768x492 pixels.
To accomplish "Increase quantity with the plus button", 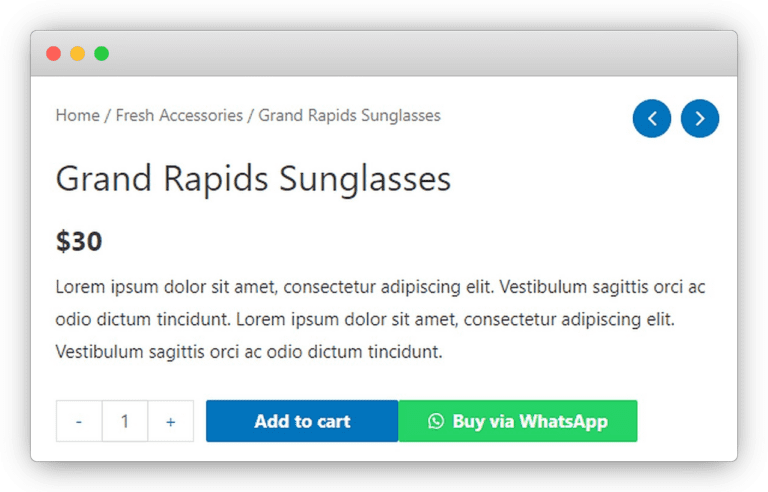I will tap(171, 422).
